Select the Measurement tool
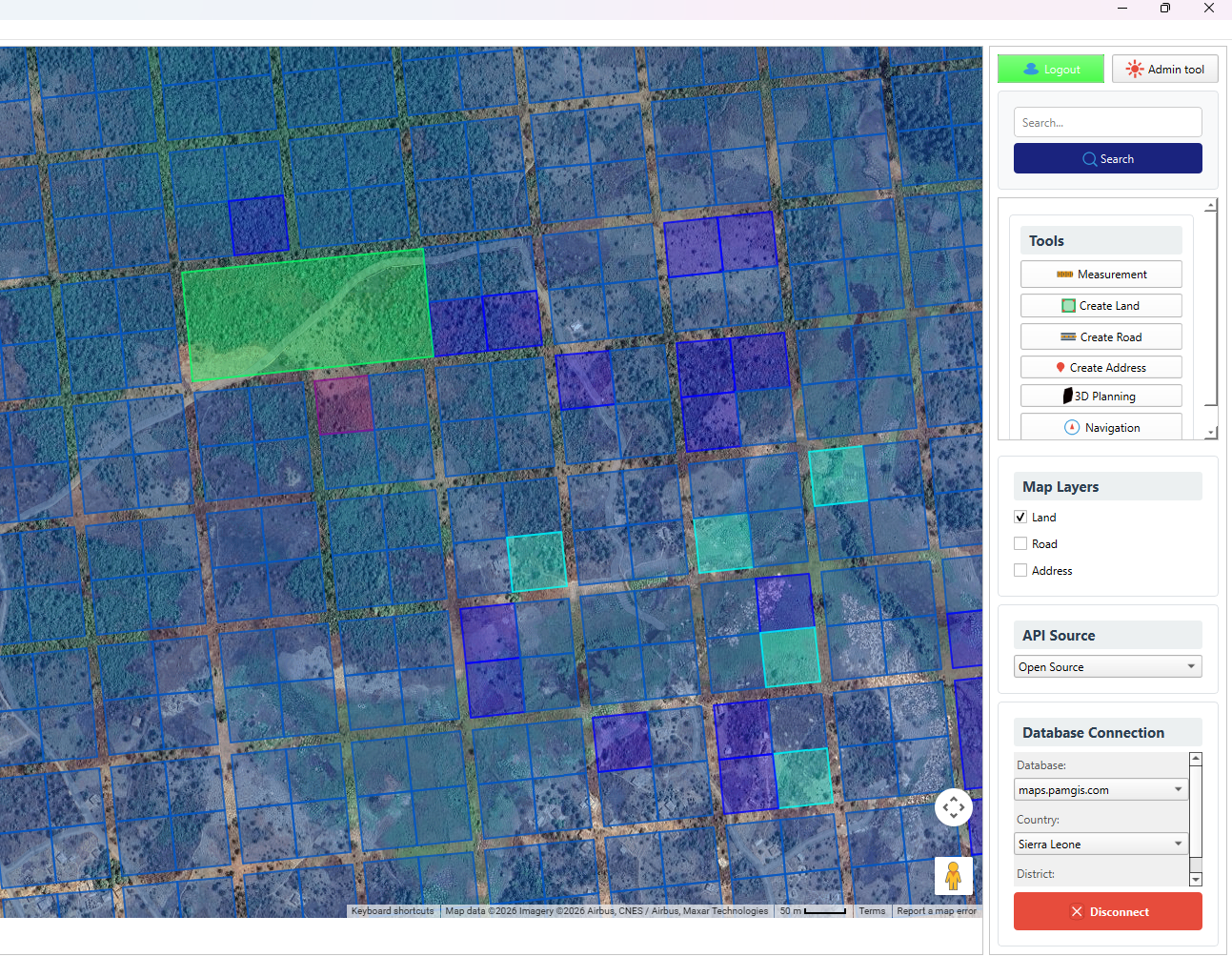This screenshot has width=1232, height=977. [1101, 275]
